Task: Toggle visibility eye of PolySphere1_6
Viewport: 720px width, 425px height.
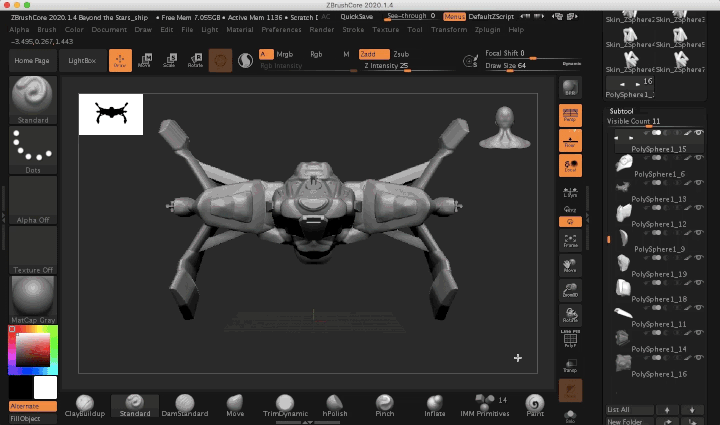Action: (x=698, y=156)
